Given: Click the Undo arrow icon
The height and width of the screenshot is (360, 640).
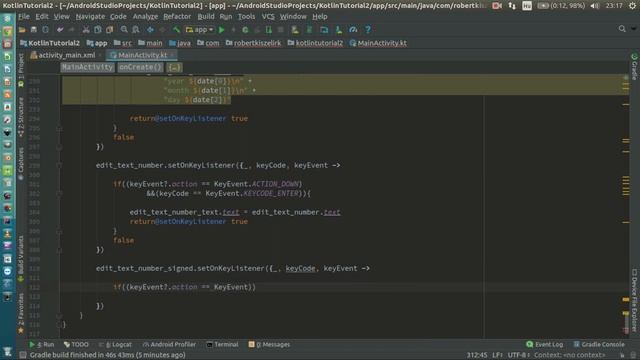Looking at the screenshot, I should (60, 30).
